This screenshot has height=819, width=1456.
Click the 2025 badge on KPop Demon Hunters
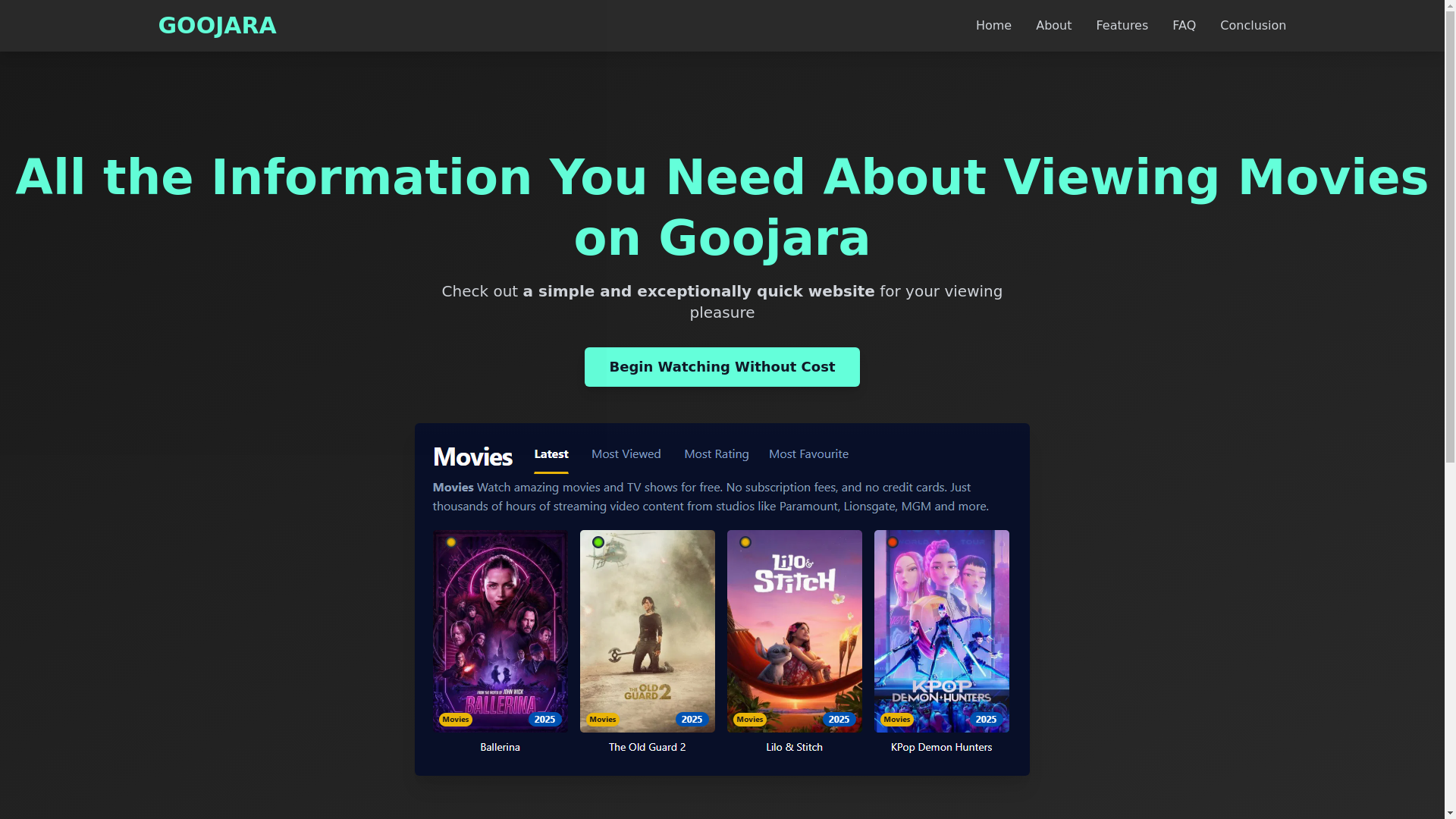pos(987,720)
